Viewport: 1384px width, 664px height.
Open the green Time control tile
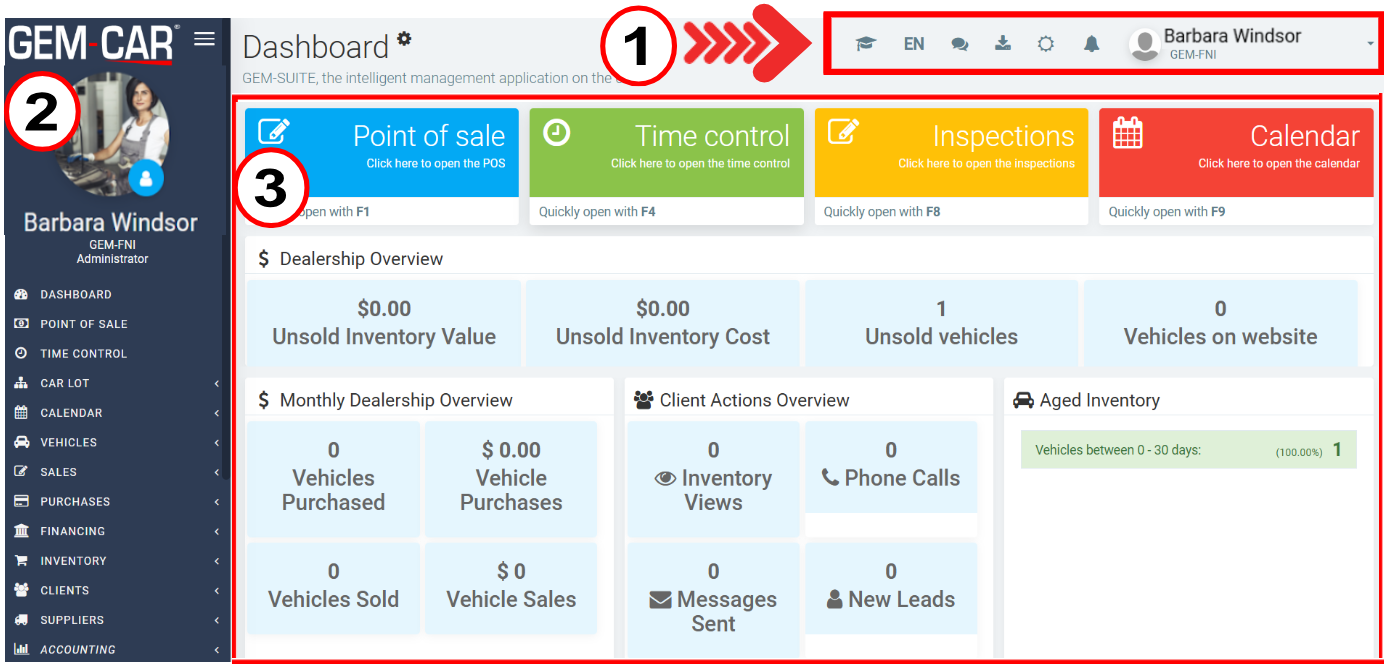coord(666,152)
